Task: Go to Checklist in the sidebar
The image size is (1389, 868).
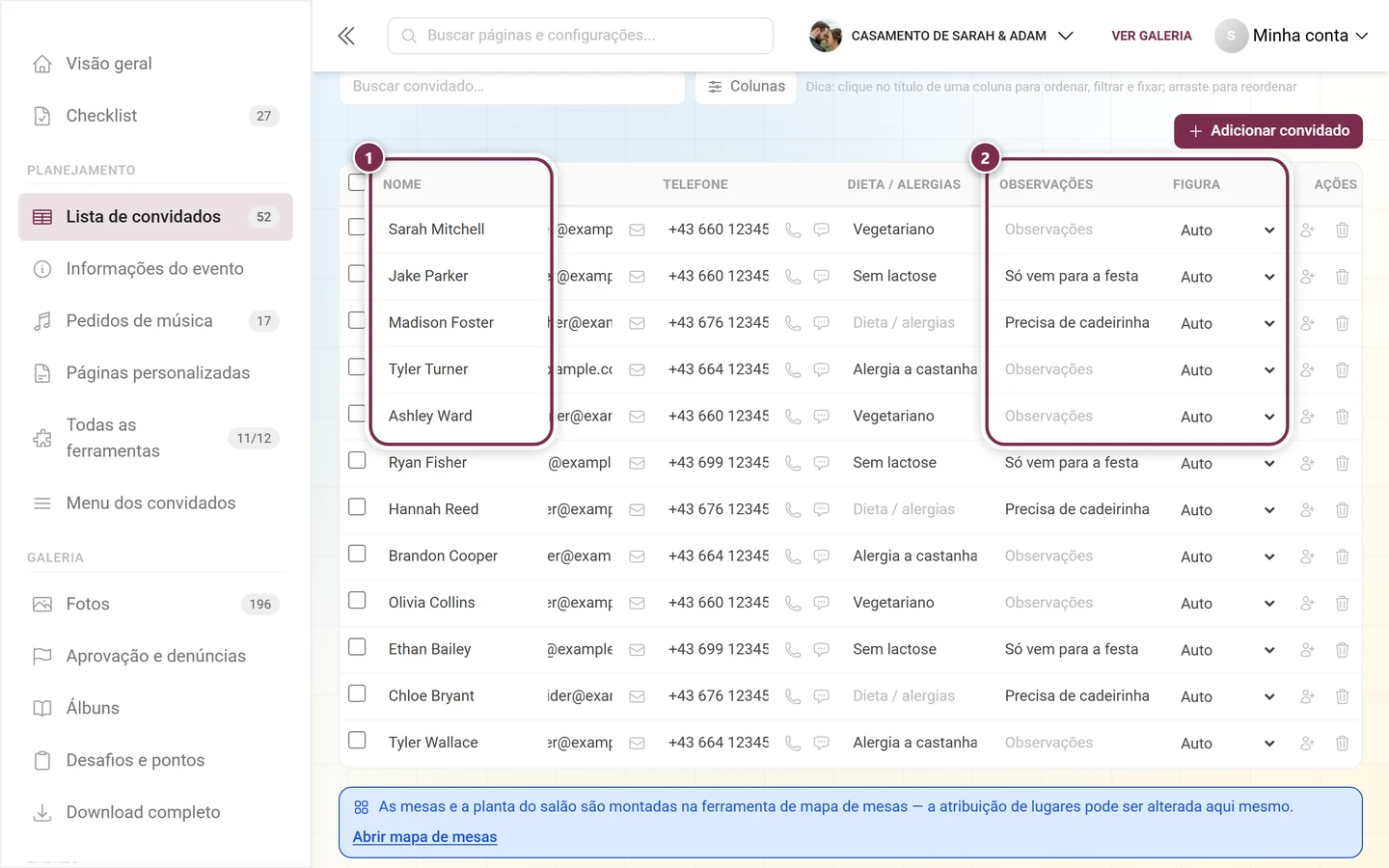Action: [155, 116]
